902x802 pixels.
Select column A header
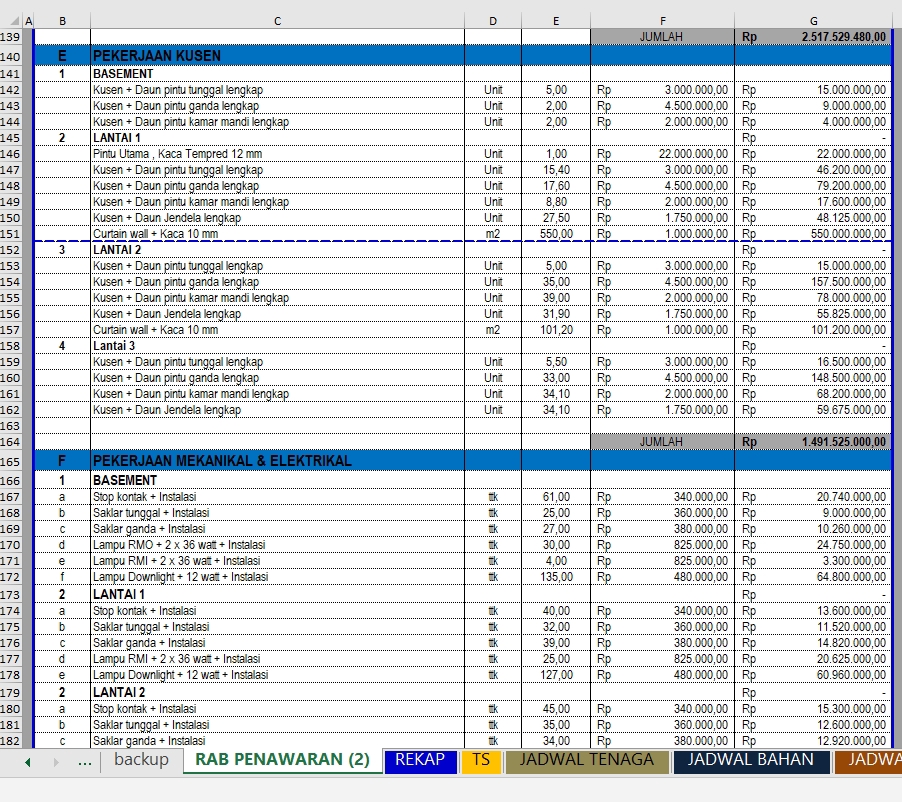click(29, 20)
